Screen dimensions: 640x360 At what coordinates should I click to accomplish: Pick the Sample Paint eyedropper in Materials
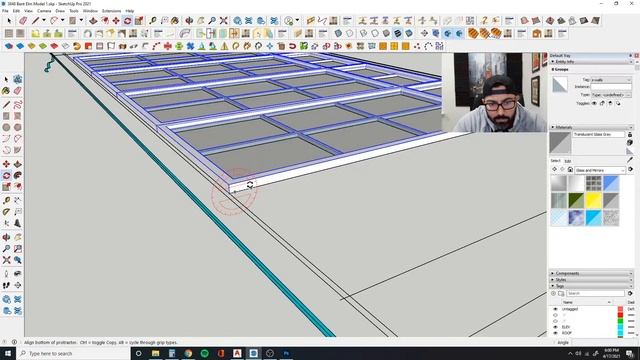click(x=630, y=160)
